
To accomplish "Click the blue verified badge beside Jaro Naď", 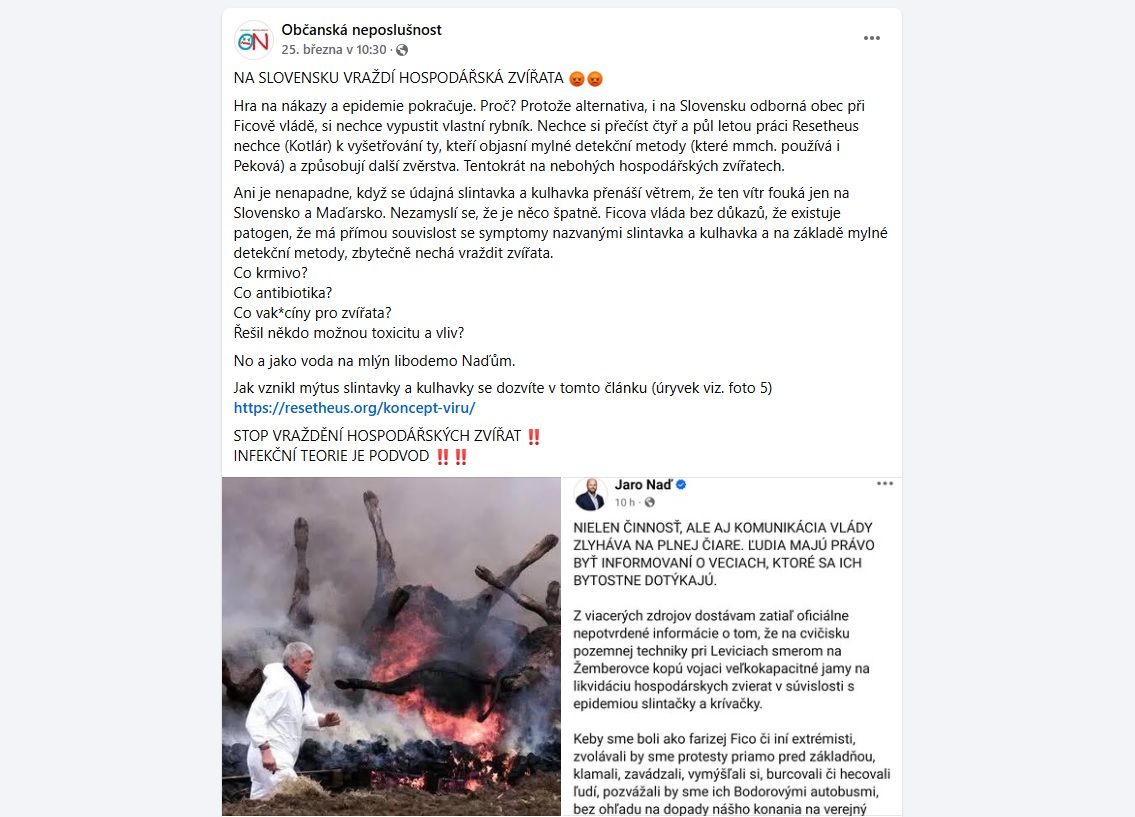I will tap(681, 485).
